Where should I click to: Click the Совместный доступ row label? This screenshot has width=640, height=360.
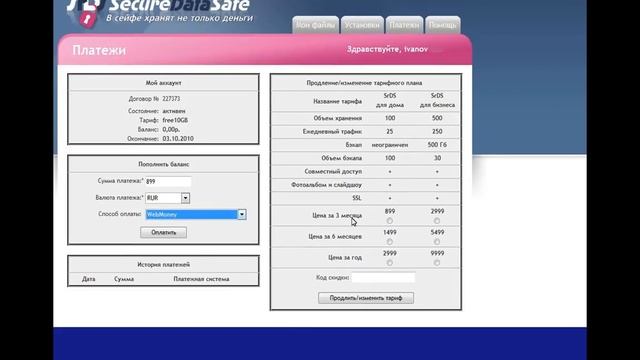[333, 171]
